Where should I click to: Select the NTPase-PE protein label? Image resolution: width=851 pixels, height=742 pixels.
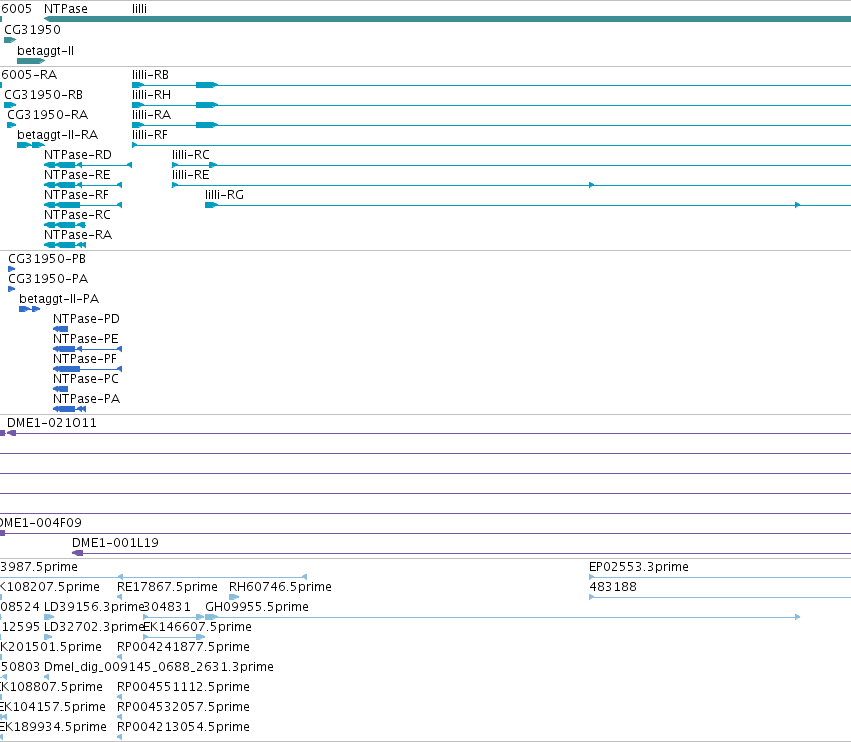(86, 340)
